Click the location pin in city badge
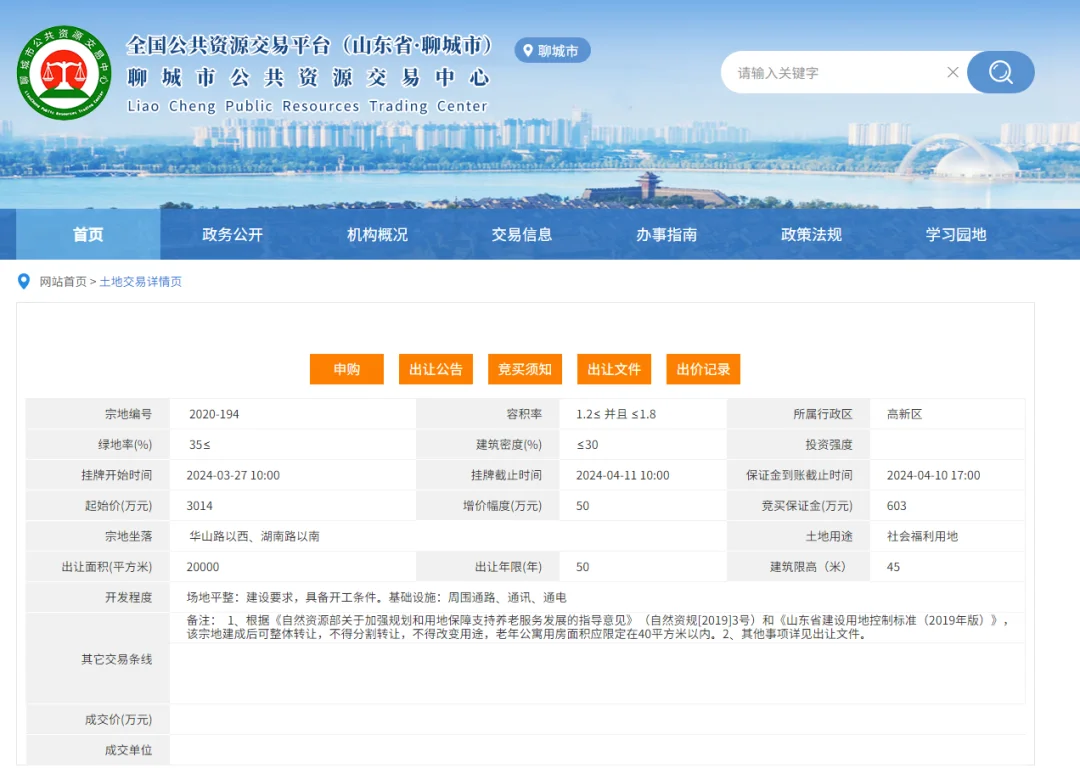This screenshot has width=1080, height=768. coord(526,50)
